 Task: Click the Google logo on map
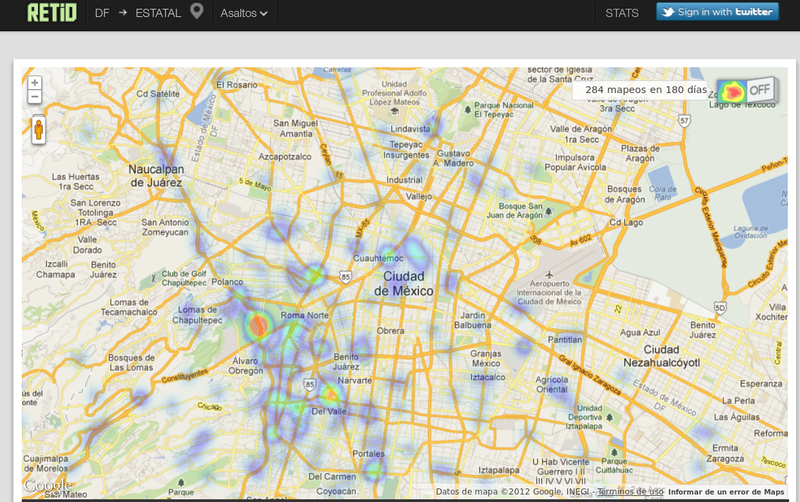point(47,485)
